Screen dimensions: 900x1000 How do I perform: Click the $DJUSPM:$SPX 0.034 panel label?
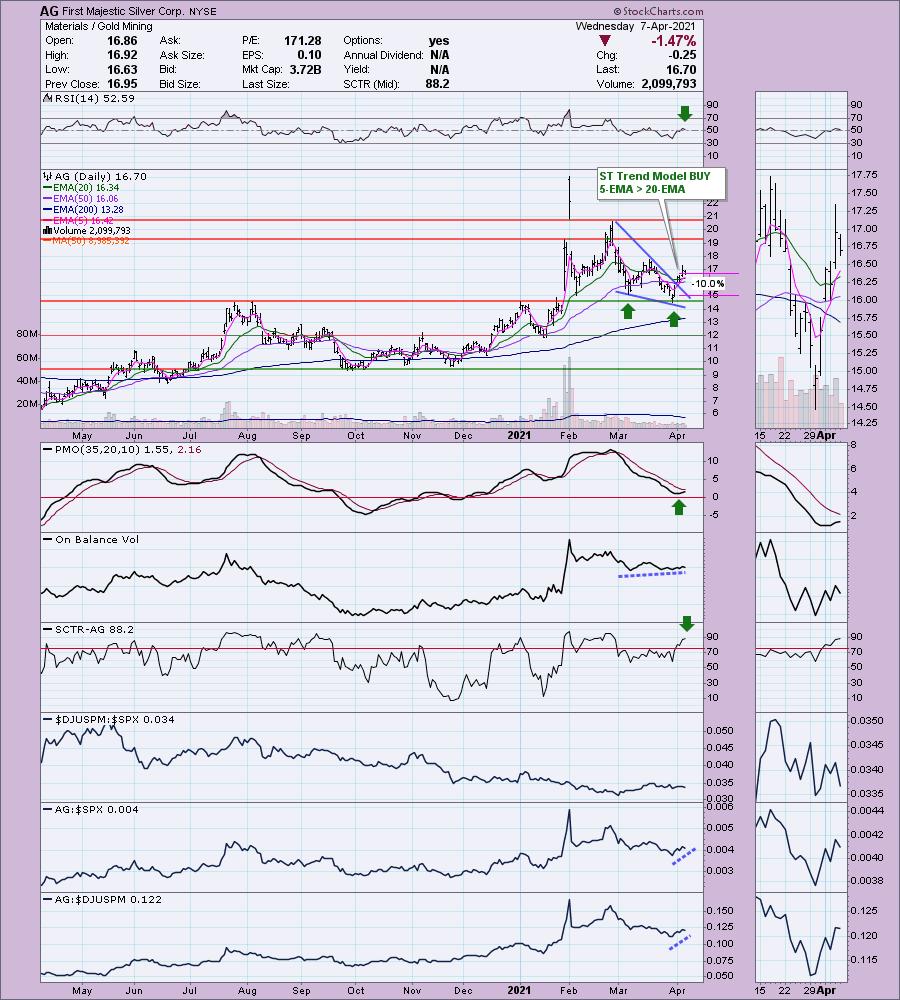[115, 719]
